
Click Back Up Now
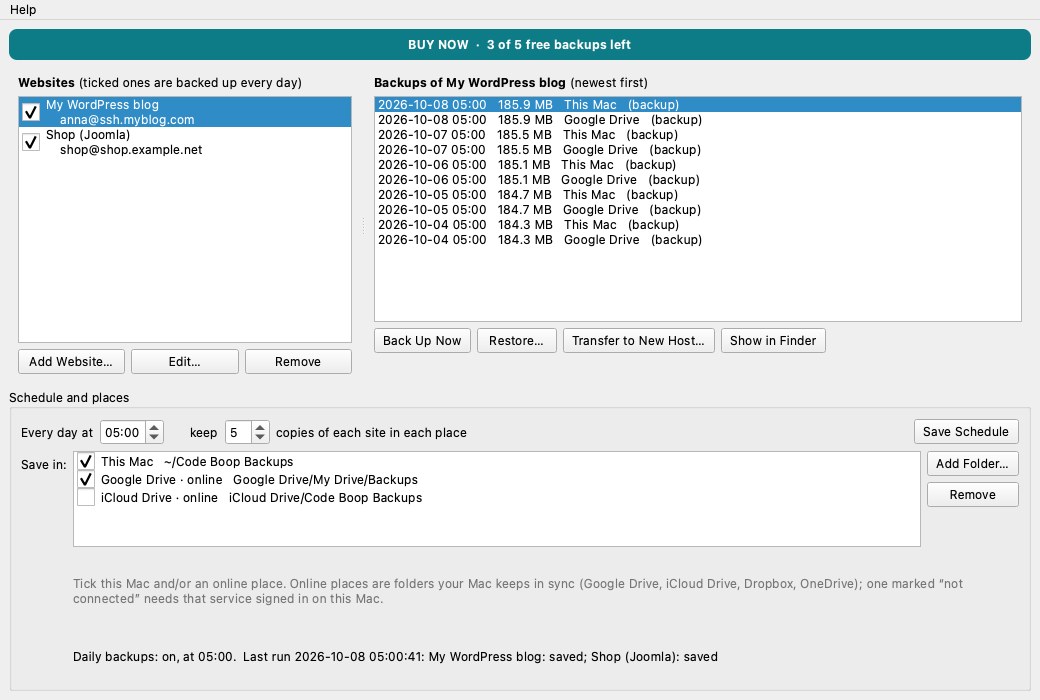[422, 340]
